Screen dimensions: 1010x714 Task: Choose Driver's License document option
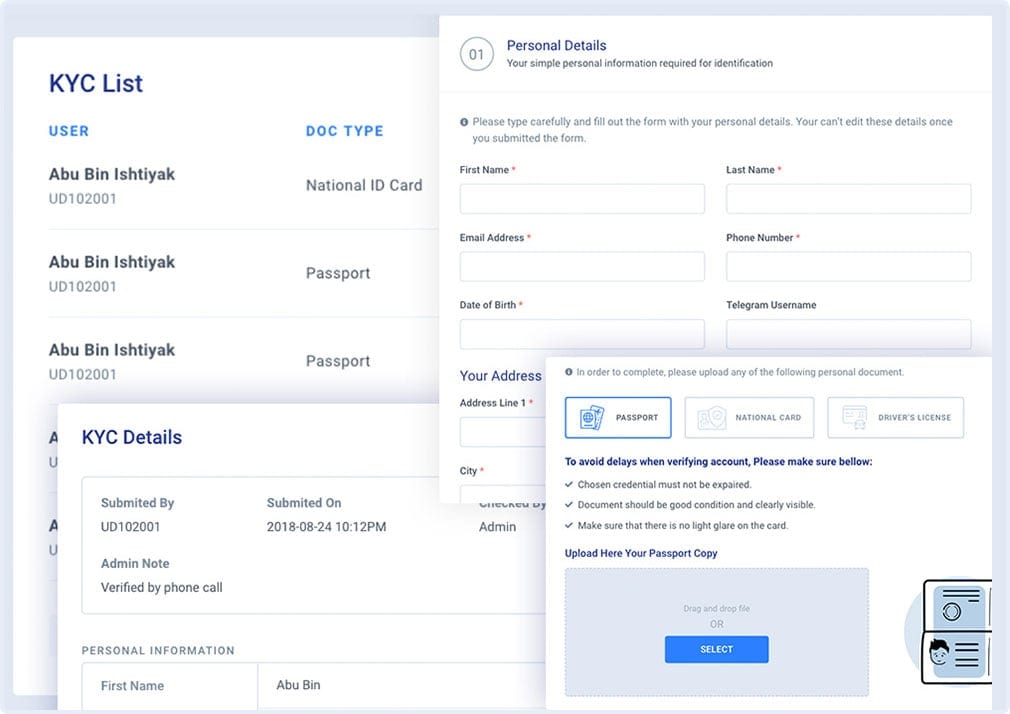pos(895,417)
